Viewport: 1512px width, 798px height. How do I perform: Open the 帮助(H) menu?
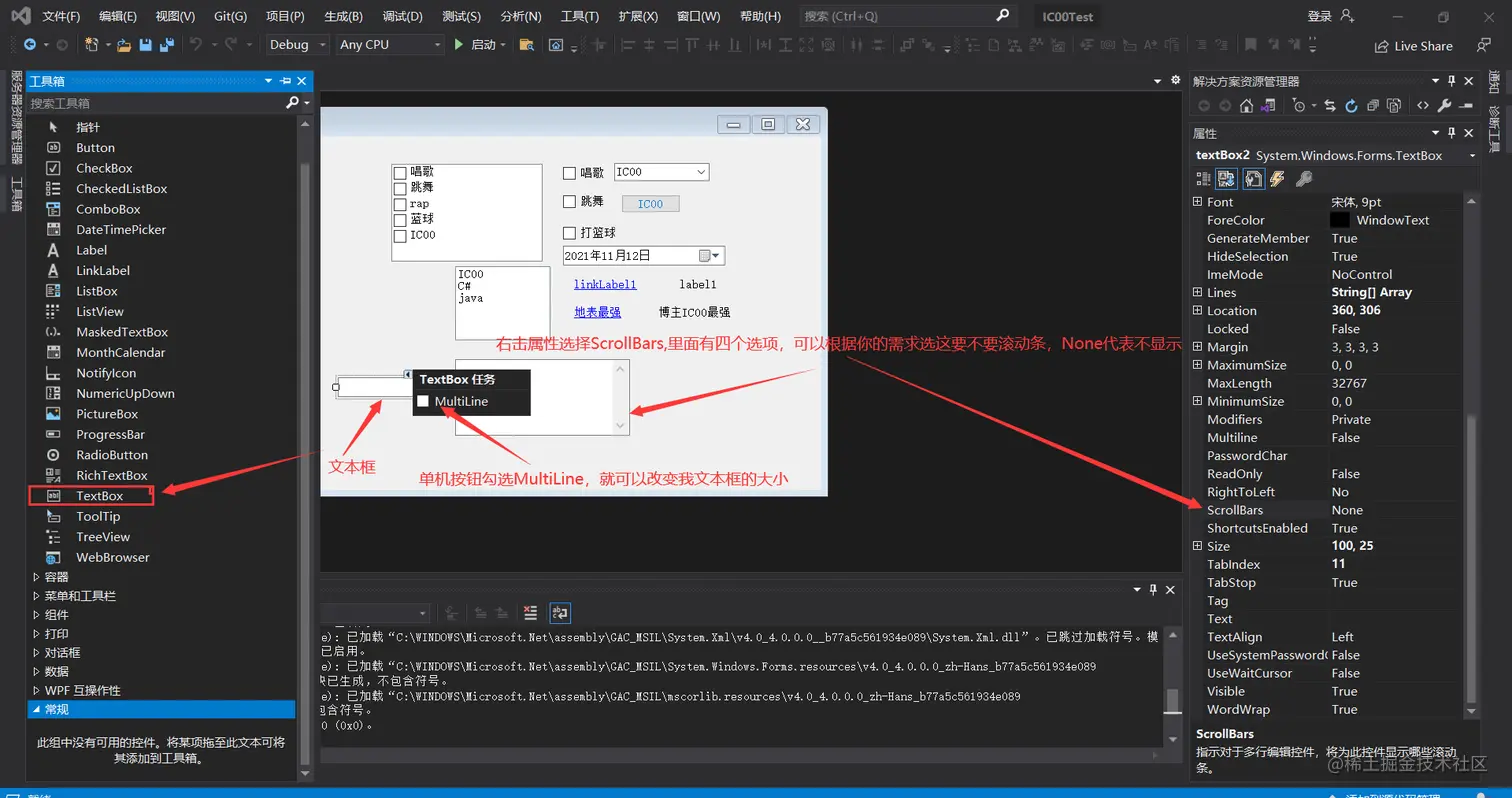point(760,16)
